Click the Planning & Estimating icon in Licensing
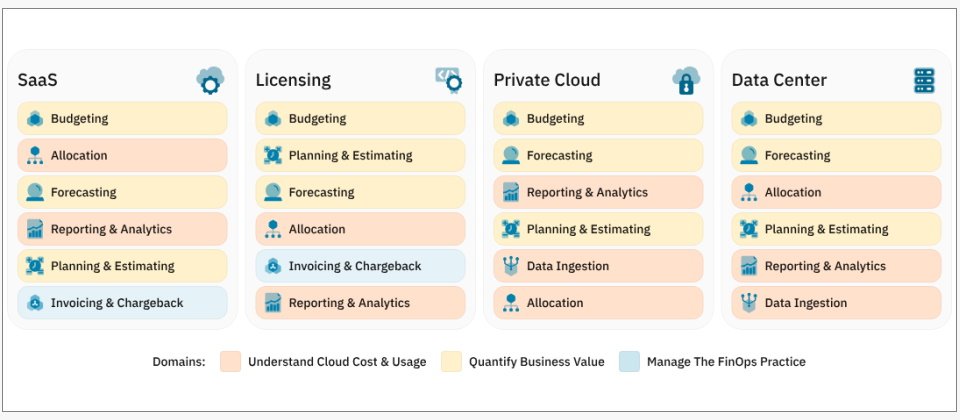This screenshot has width=960, height=420. 273,156
